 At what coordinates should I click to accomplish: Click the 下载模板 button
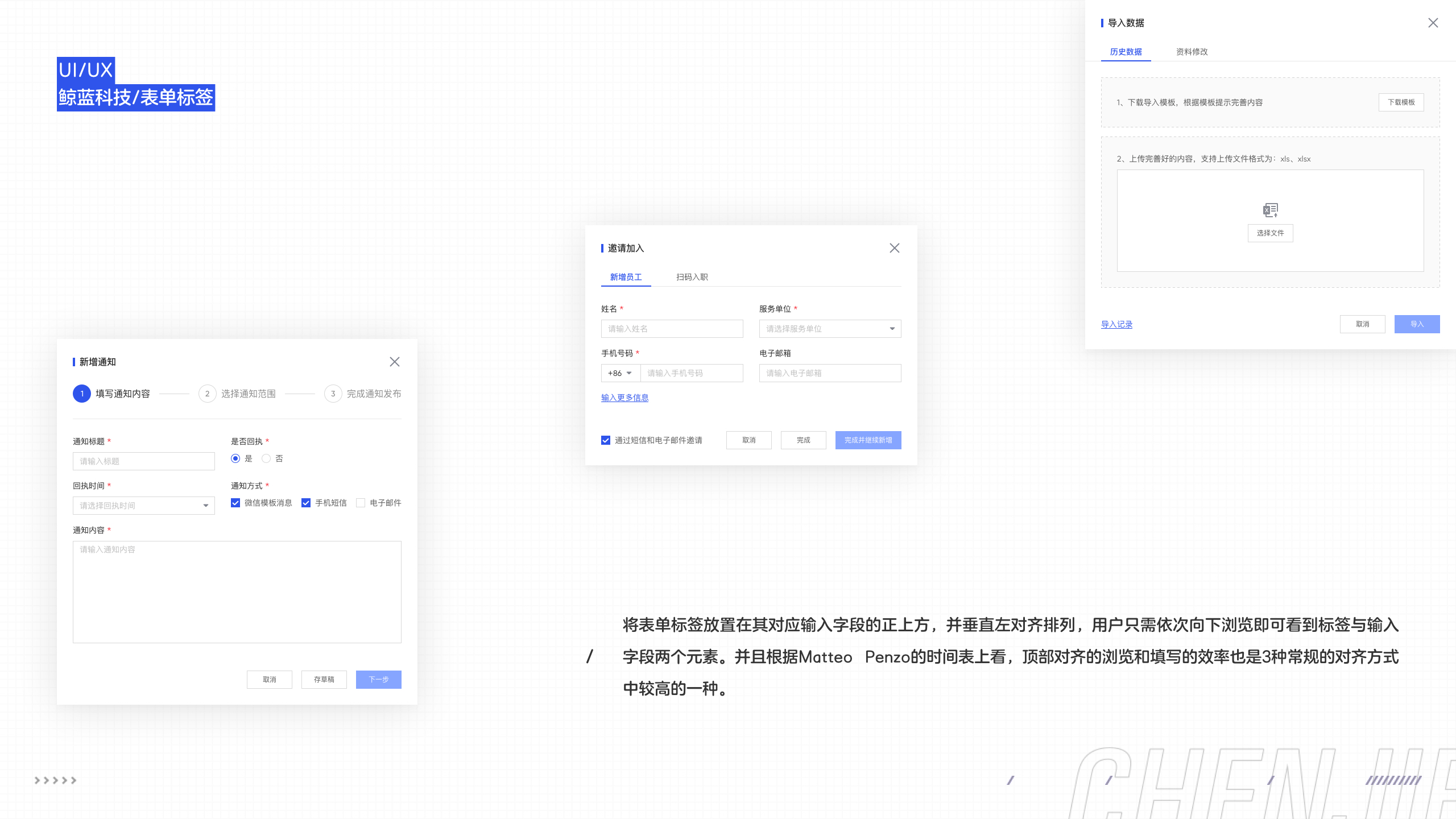click(x=1401, y=102)
